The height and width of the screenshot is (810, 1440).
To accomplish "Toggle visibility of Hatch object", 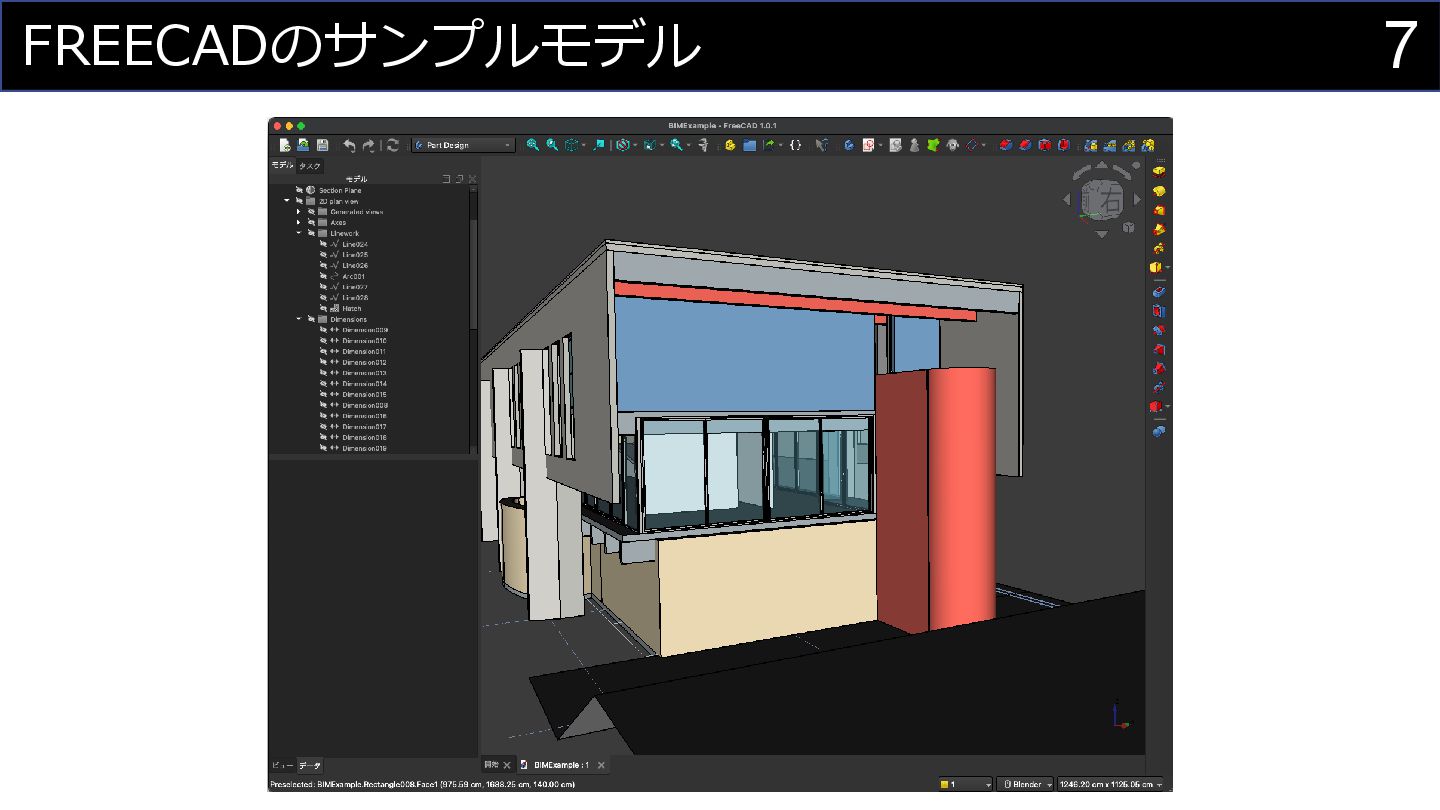I will 323,308.
